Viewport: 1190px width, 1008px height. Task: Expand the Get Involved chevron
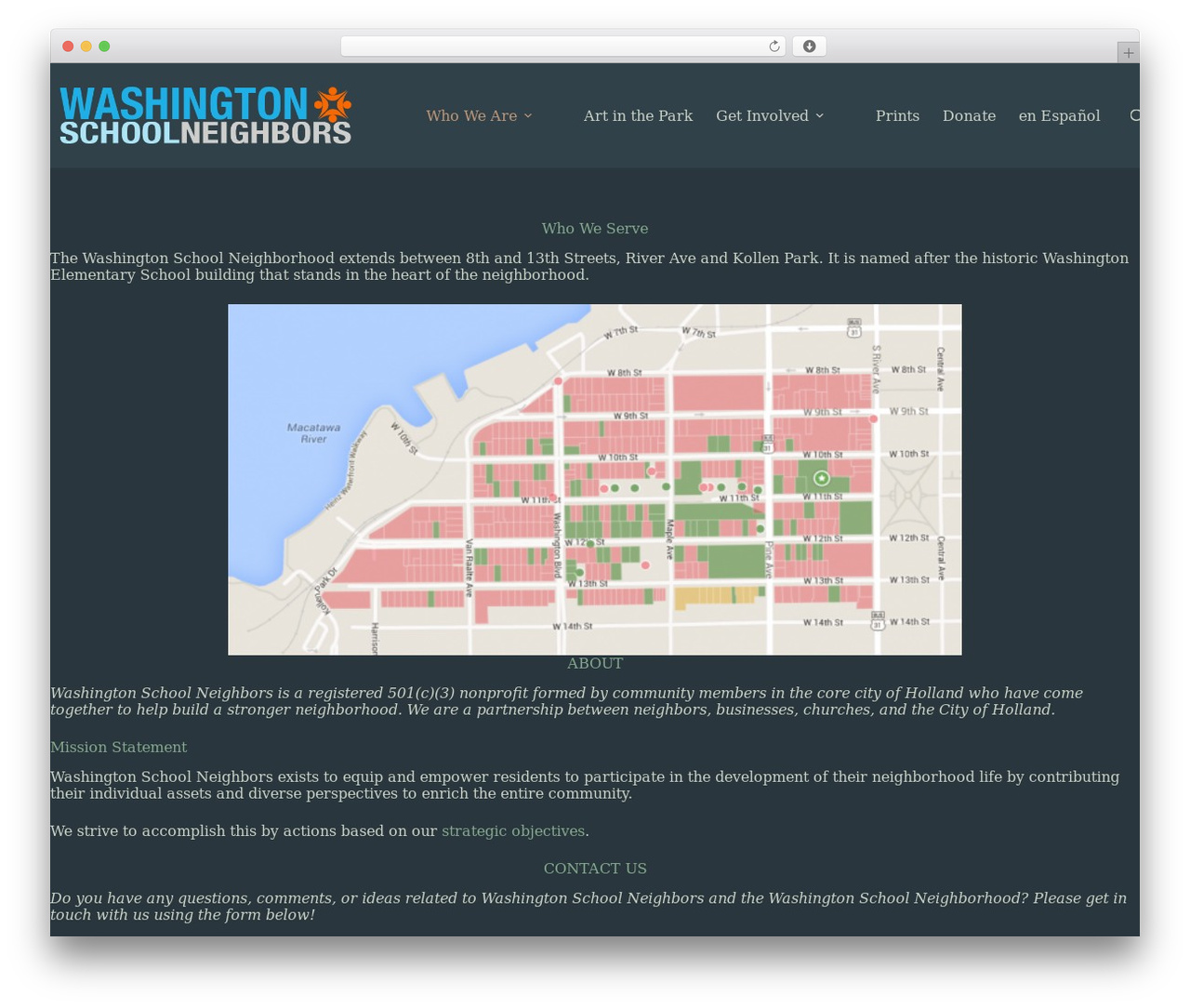pos(820,116)
